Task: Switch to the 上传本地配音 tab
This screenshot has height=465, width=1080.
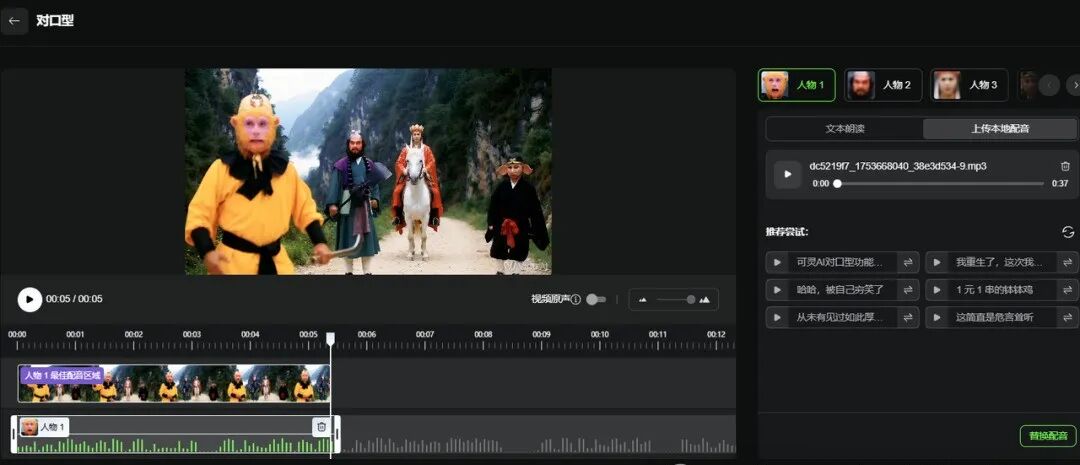Action: (999, 129)
